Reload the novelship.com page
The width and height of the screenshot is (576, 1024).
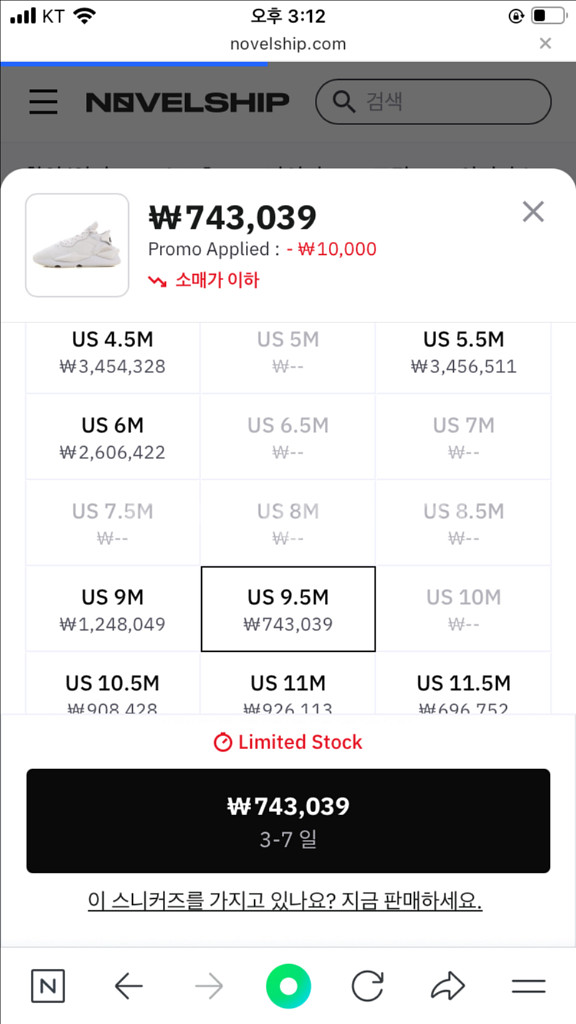tap(368, 986)
